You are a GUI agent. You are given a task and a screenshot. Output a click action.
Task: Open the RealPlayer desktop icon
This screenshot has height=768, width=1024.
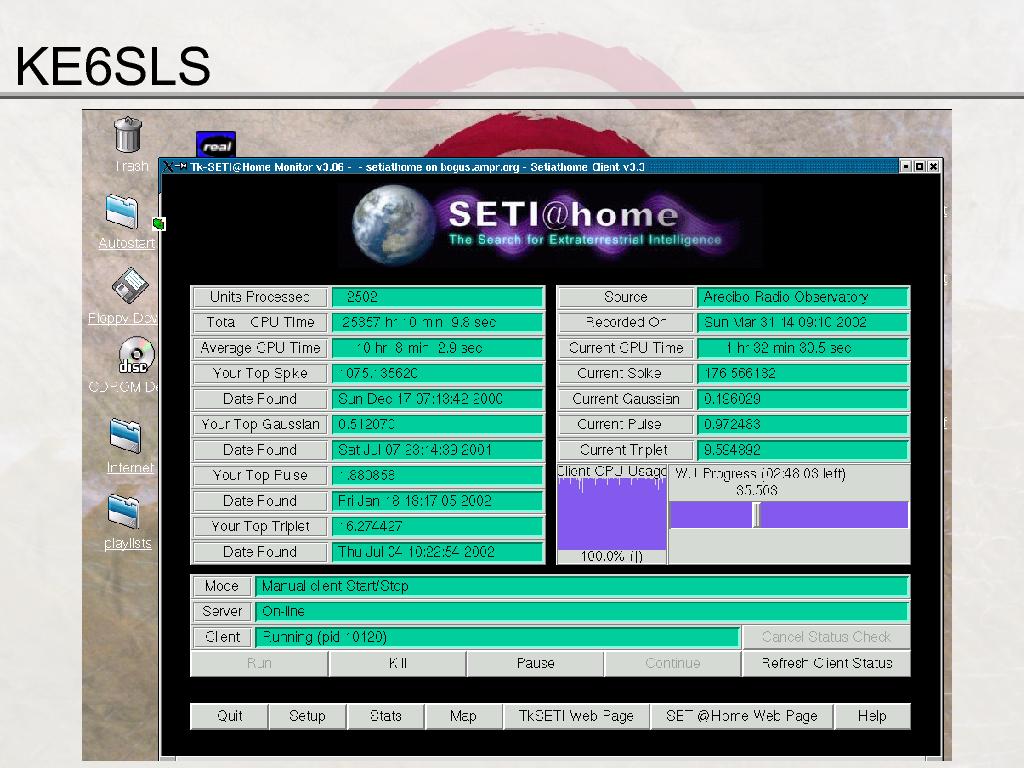(x=215, y=145)
